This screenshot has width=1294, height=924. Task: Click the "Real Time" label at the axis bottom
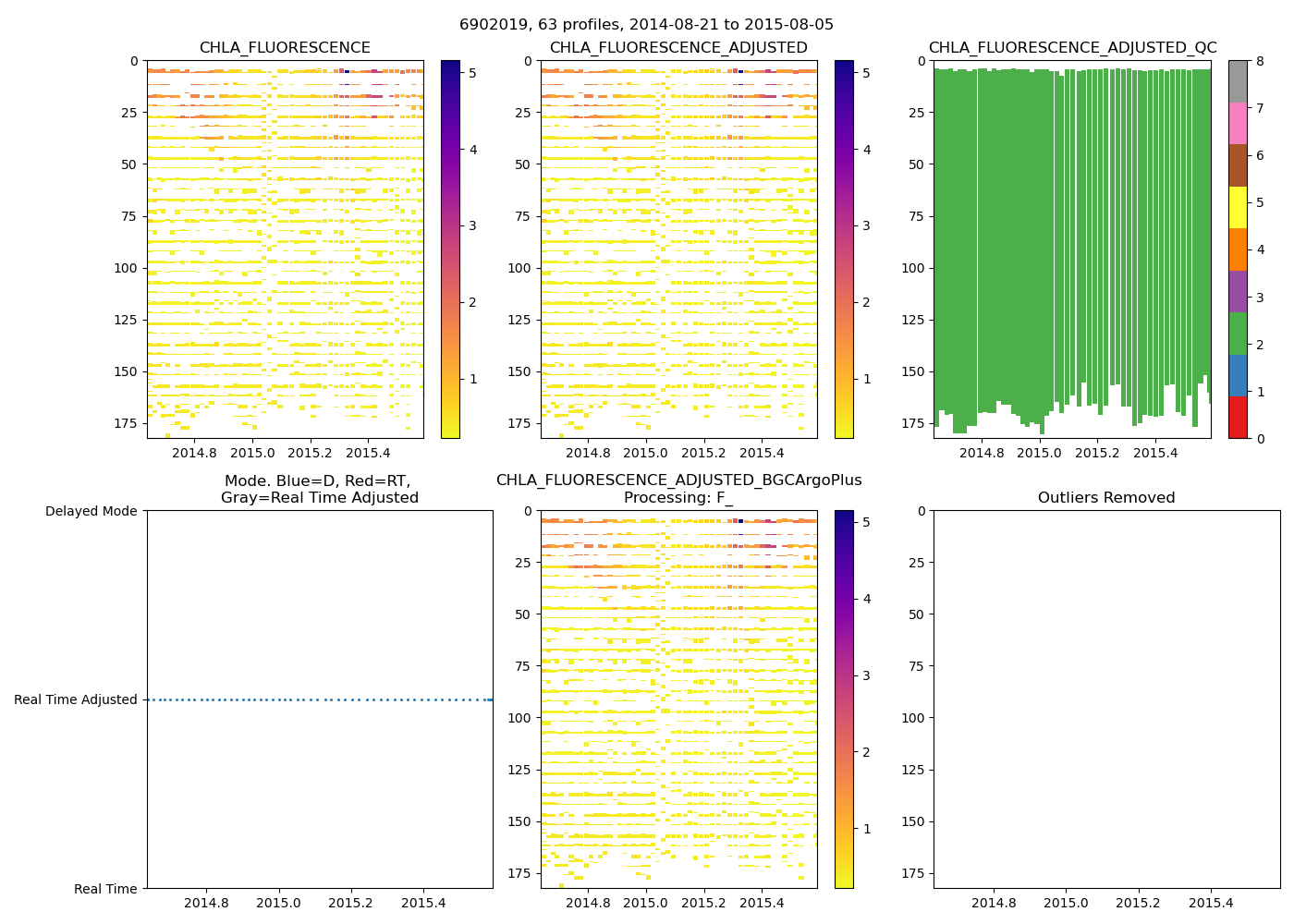point(105,889)
